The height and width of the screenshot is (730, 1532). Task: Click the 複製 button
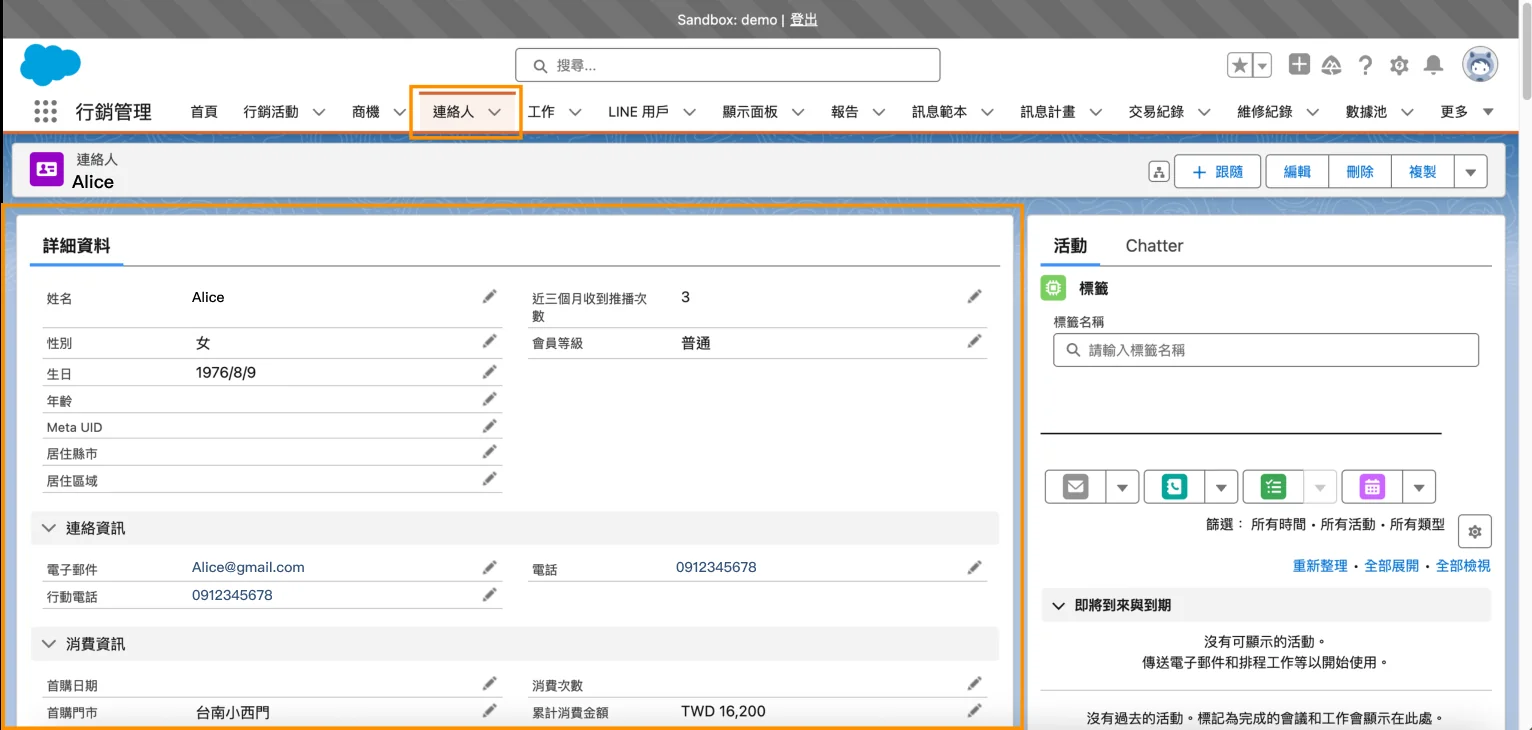click(1422, 172)
